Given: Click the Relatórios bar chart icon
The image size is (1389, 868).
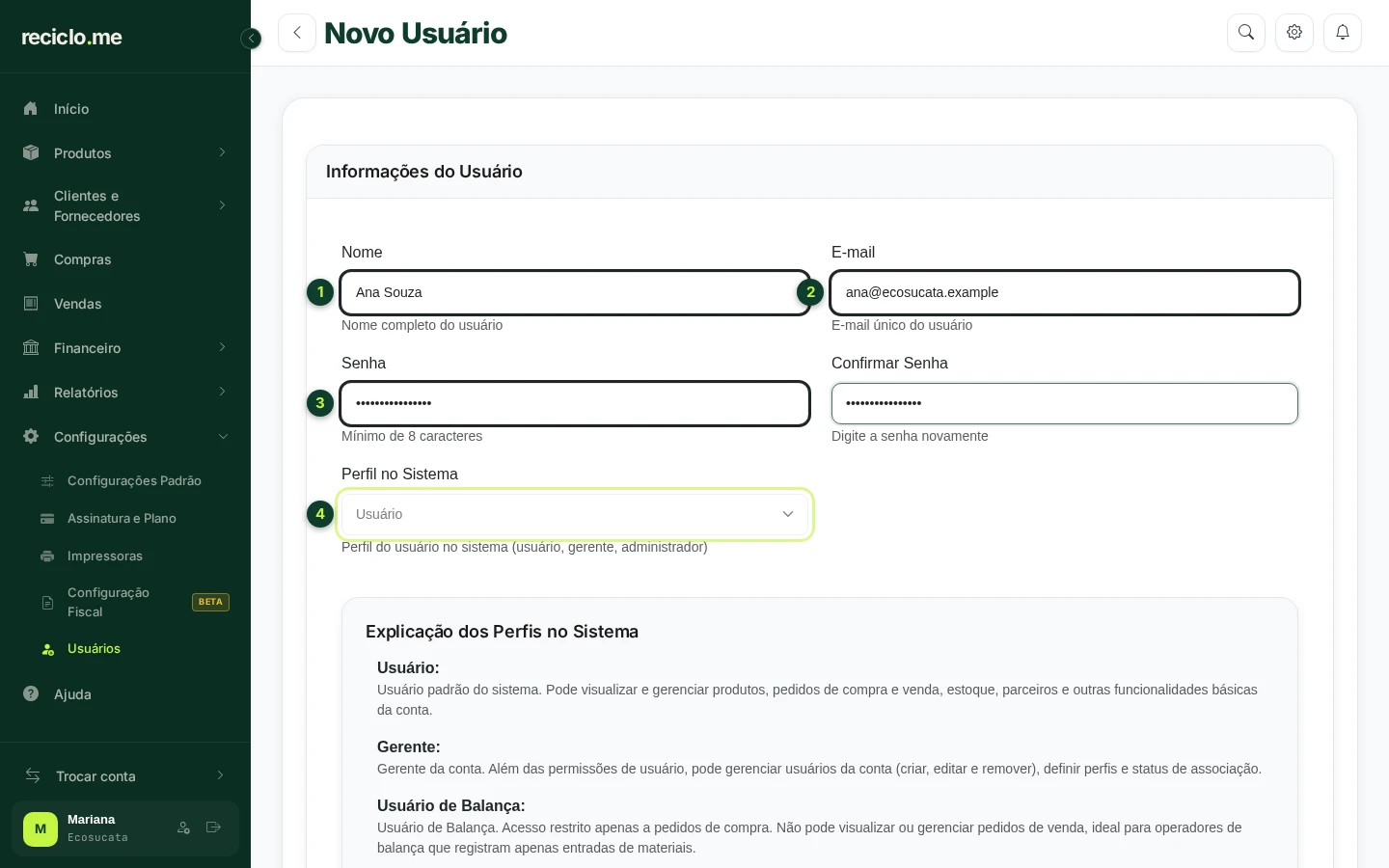Looking at the screenshot, I should (31, 392).
